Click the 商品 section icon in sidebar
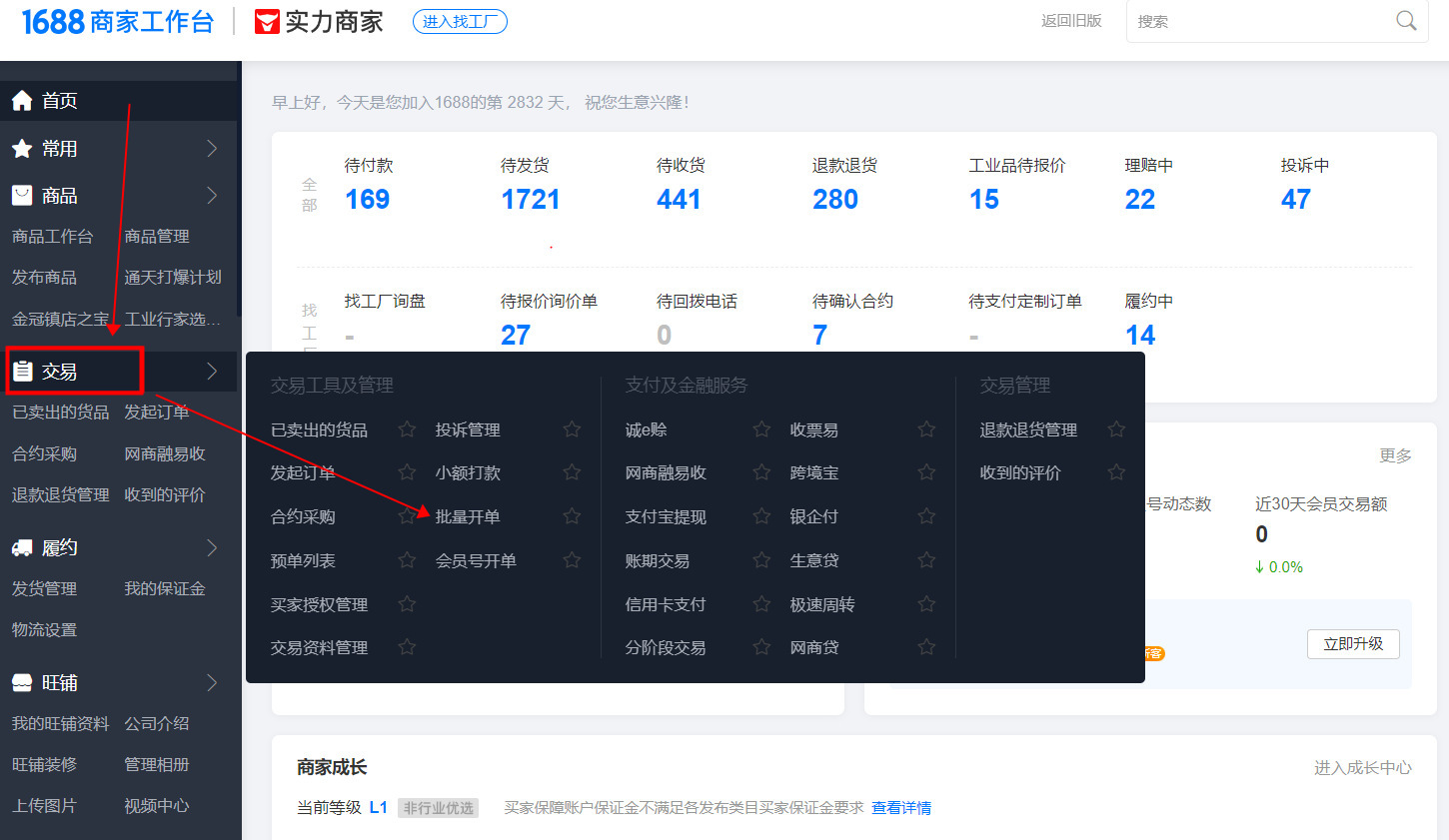Viewport: 1449px width, 840px height. tap(22, 196)
